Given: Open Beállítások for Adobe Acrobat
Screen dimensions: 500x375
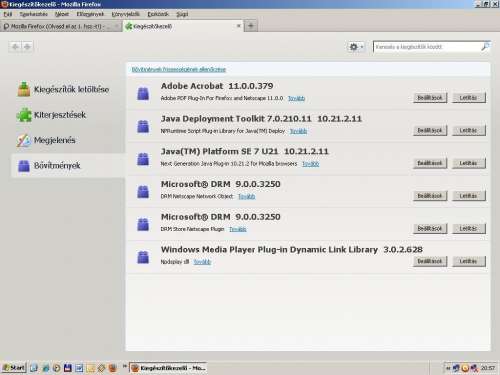Looking at the screenshot, I should click(430, 98).
